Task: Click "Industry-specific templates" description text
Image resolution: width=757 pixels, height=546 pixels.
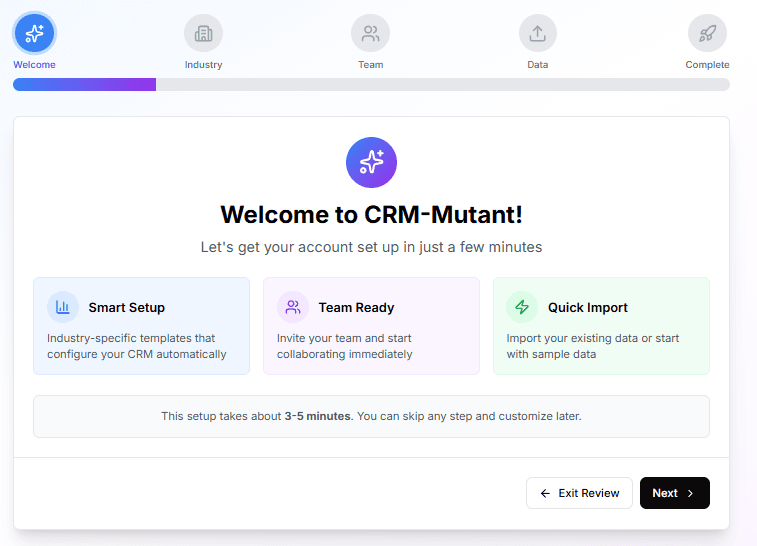Action: [137, 346]
